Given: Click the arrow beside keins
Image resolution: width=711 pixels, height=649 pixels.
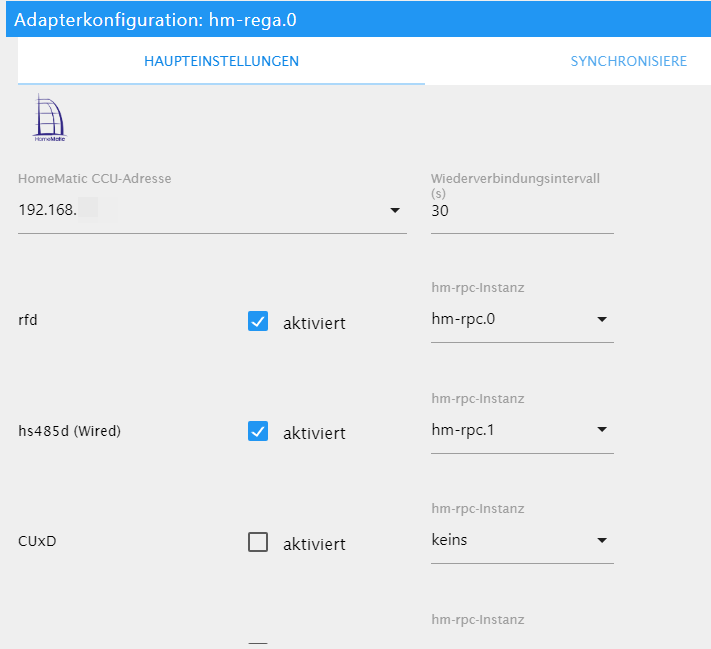Looking at the screenshot, I should point(602,540).
